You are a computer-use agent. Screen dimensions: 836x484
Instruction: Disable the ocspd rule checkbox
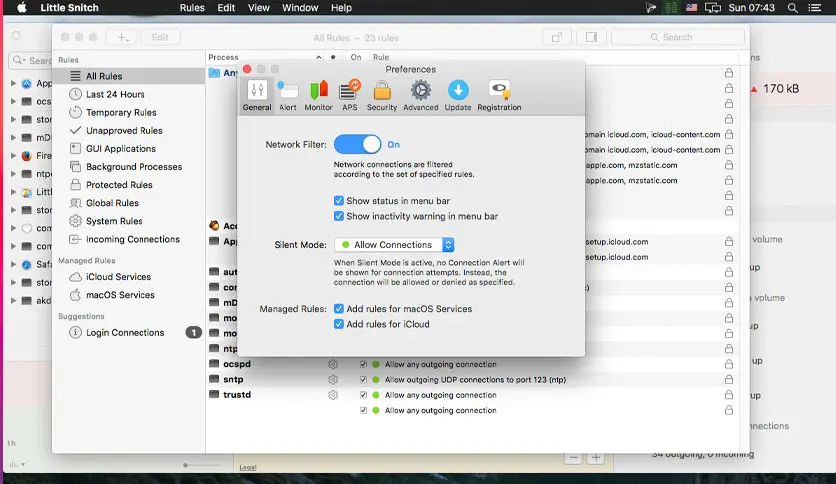[x=363, y=364]
